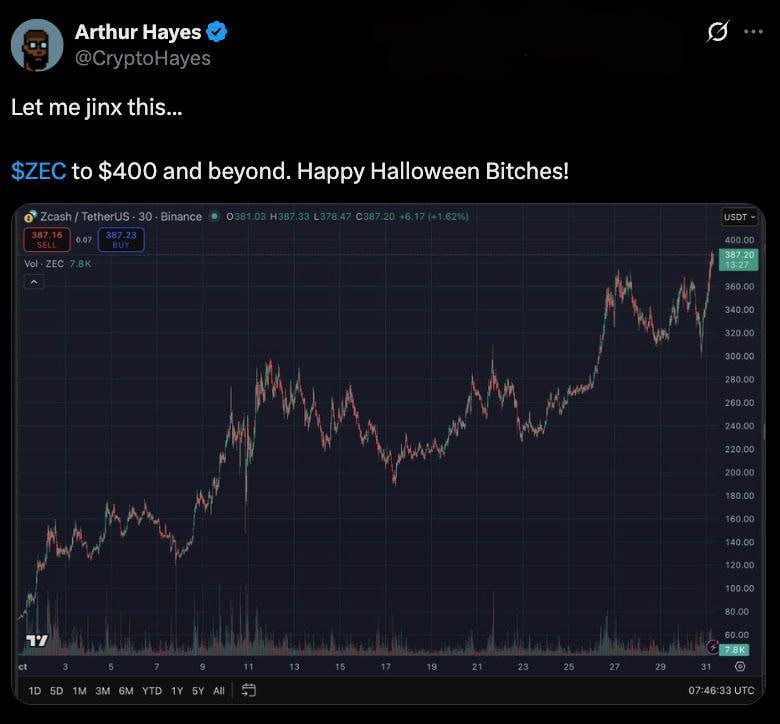Click the purple lightning bolt icon
780x724 pixels.
pos(711,649)
